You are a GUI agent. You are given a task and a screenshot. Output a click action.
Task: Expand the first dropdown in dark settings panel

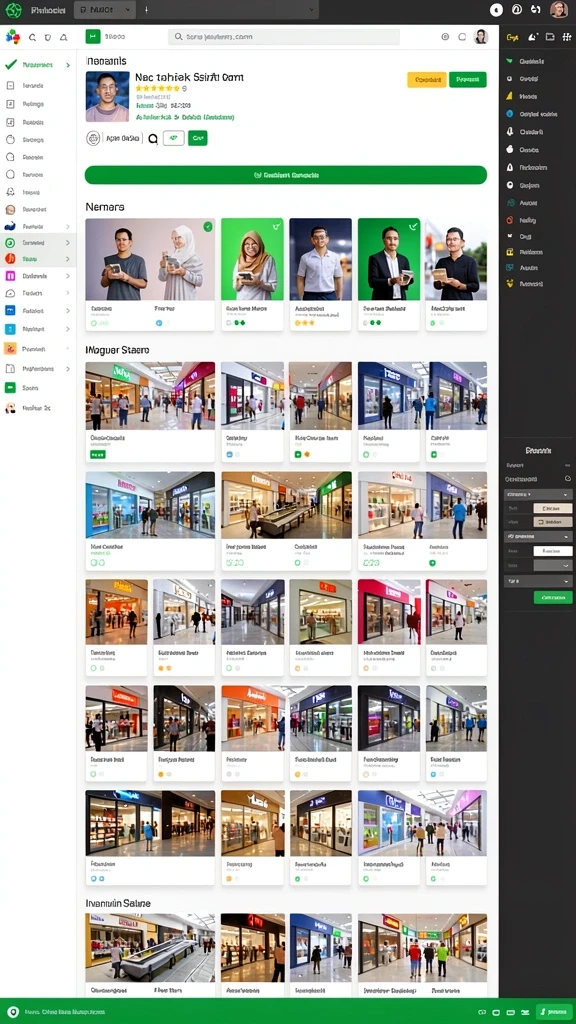(x=538, y=494)
